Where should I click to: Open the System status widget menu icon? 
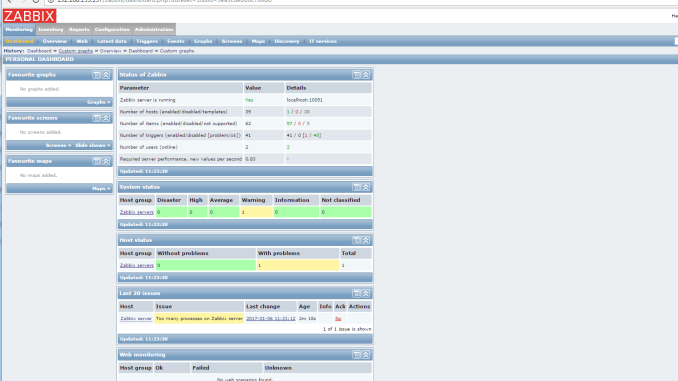pyautogui.click(x=356, y=187)
